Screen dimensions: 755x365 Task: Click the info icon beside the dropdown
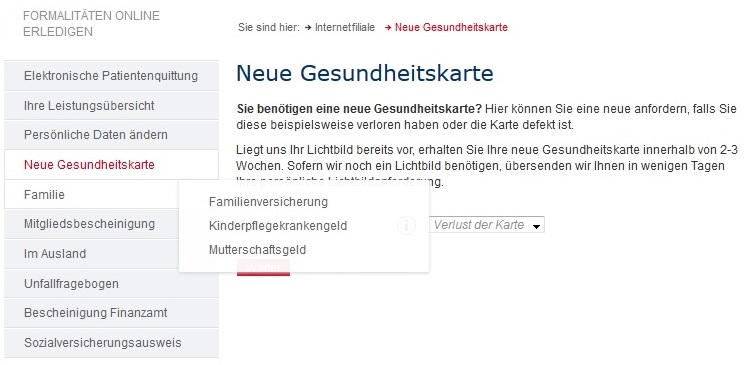(x=406, y=225)
